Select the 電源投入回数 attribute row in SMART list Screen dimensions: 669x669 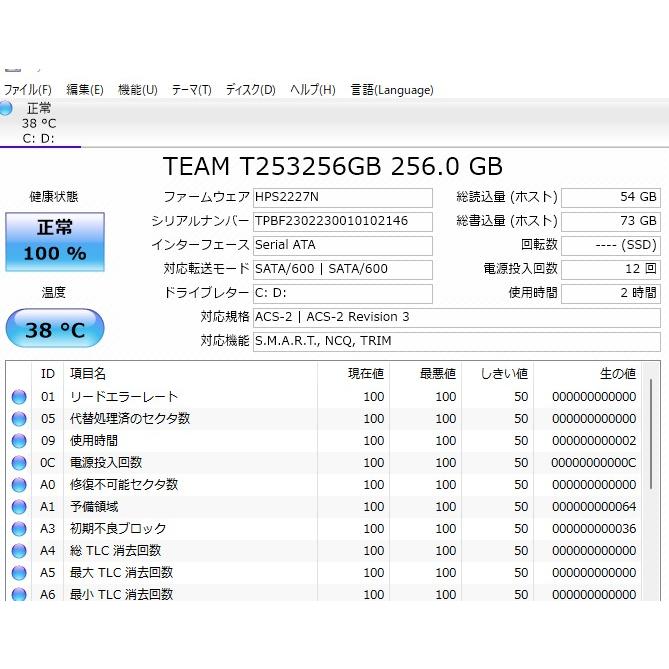(x=324, y=463)
